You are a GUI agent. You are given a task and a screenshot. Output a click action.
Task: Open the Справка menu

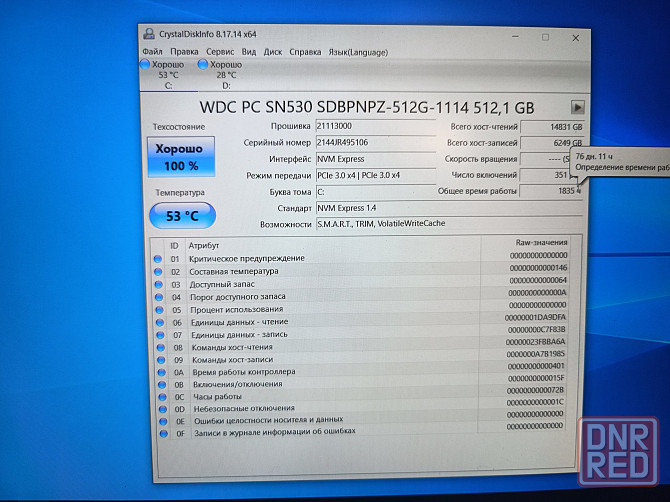pyautogui.click(x=305, y=52)
